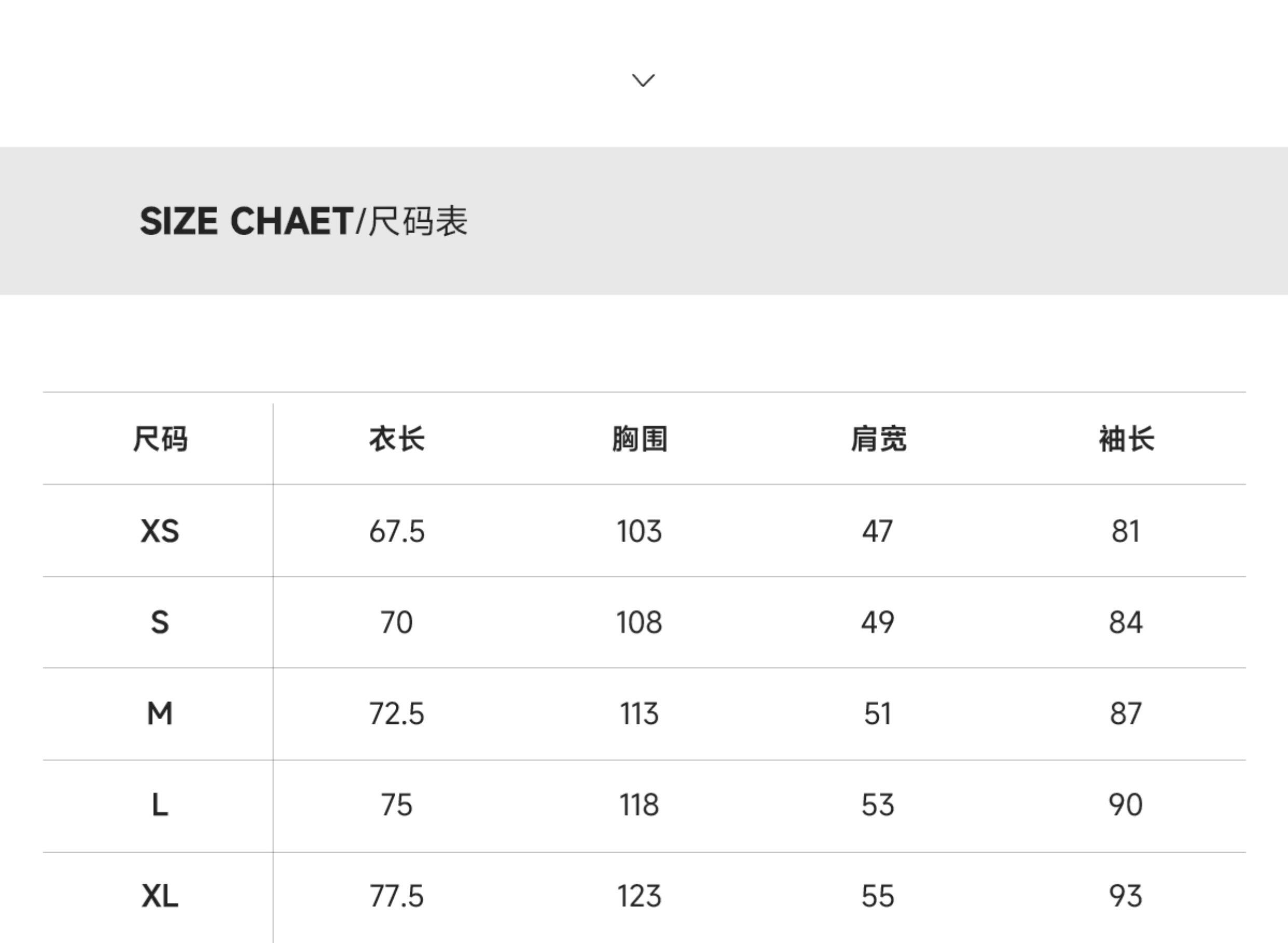
Task: Select the XL size row label
Action: (x=160, y=896)
